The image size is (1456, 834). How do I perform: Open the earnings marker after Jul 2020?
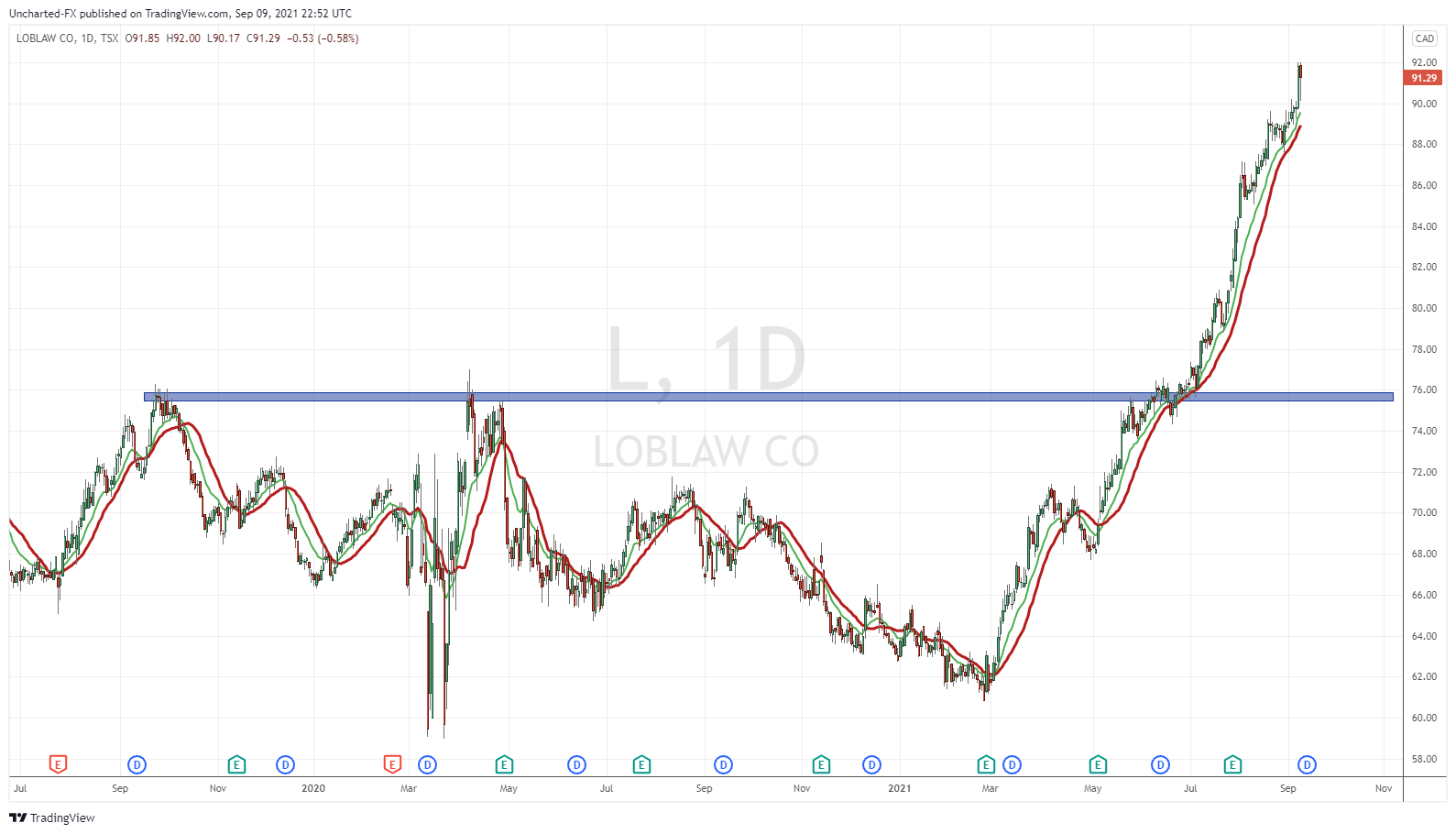pos(641,763)
